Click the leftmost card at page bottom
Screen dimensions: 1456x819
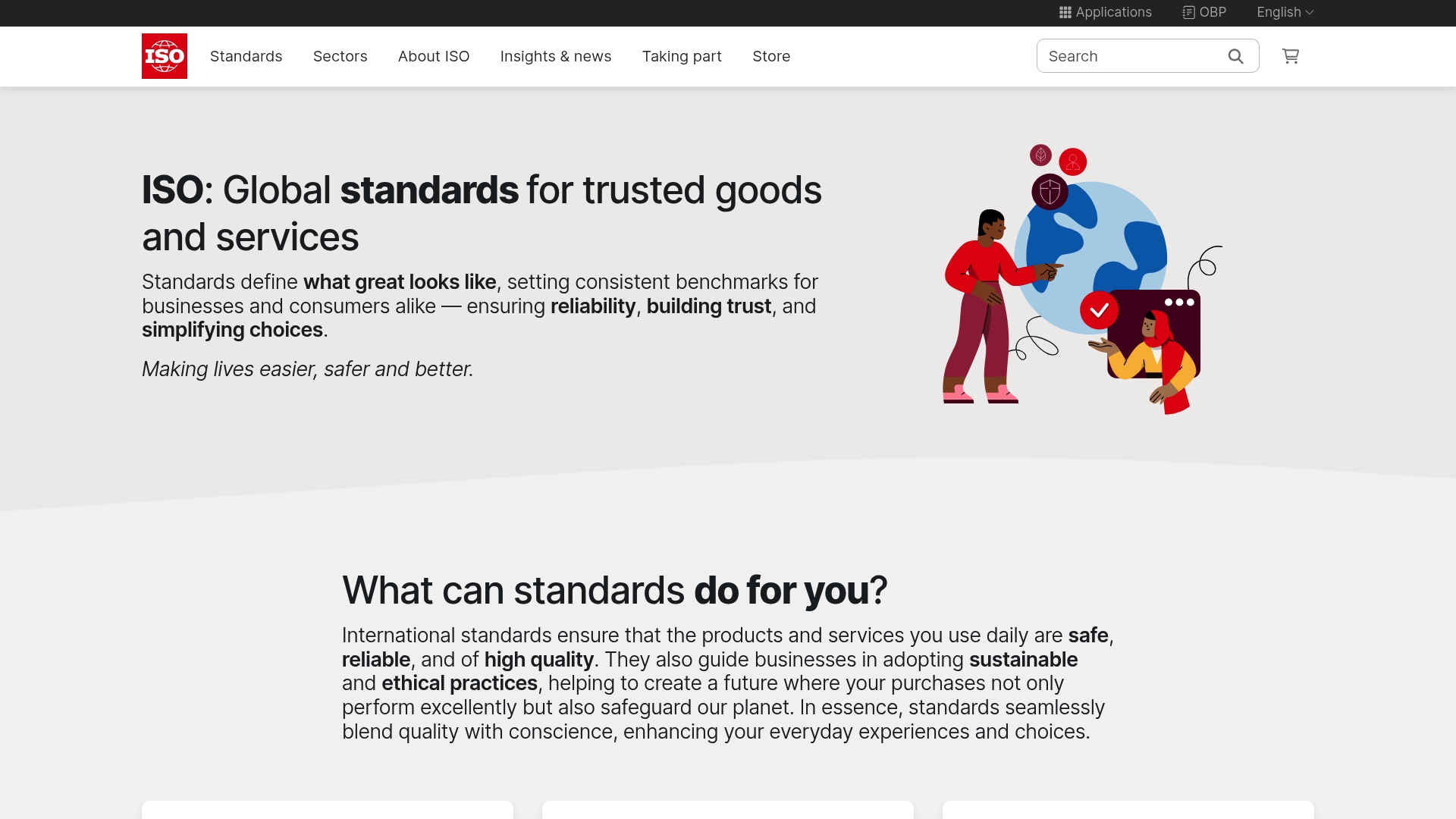click(x=327, y=813)
